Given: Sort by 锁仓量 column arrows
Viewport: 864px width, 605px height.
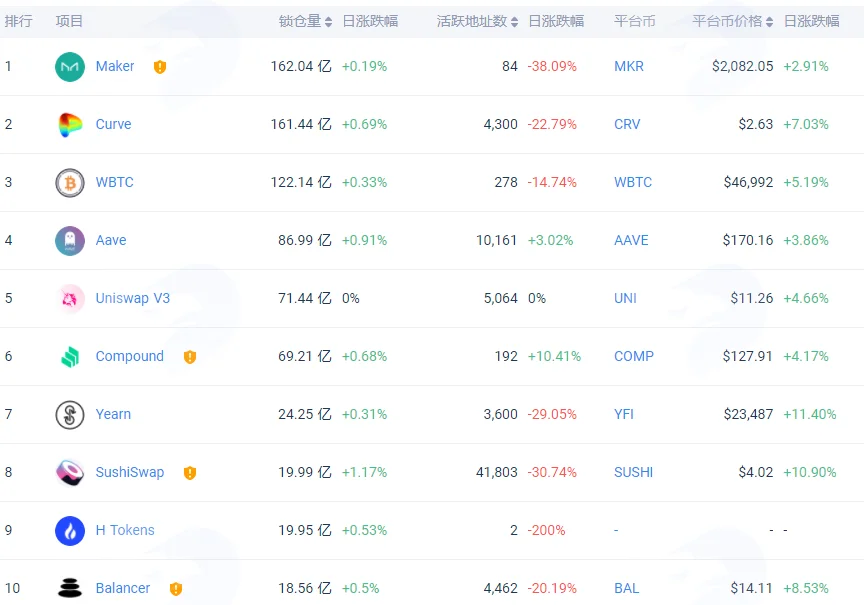Looking at the screenshot, I should 328,22.
